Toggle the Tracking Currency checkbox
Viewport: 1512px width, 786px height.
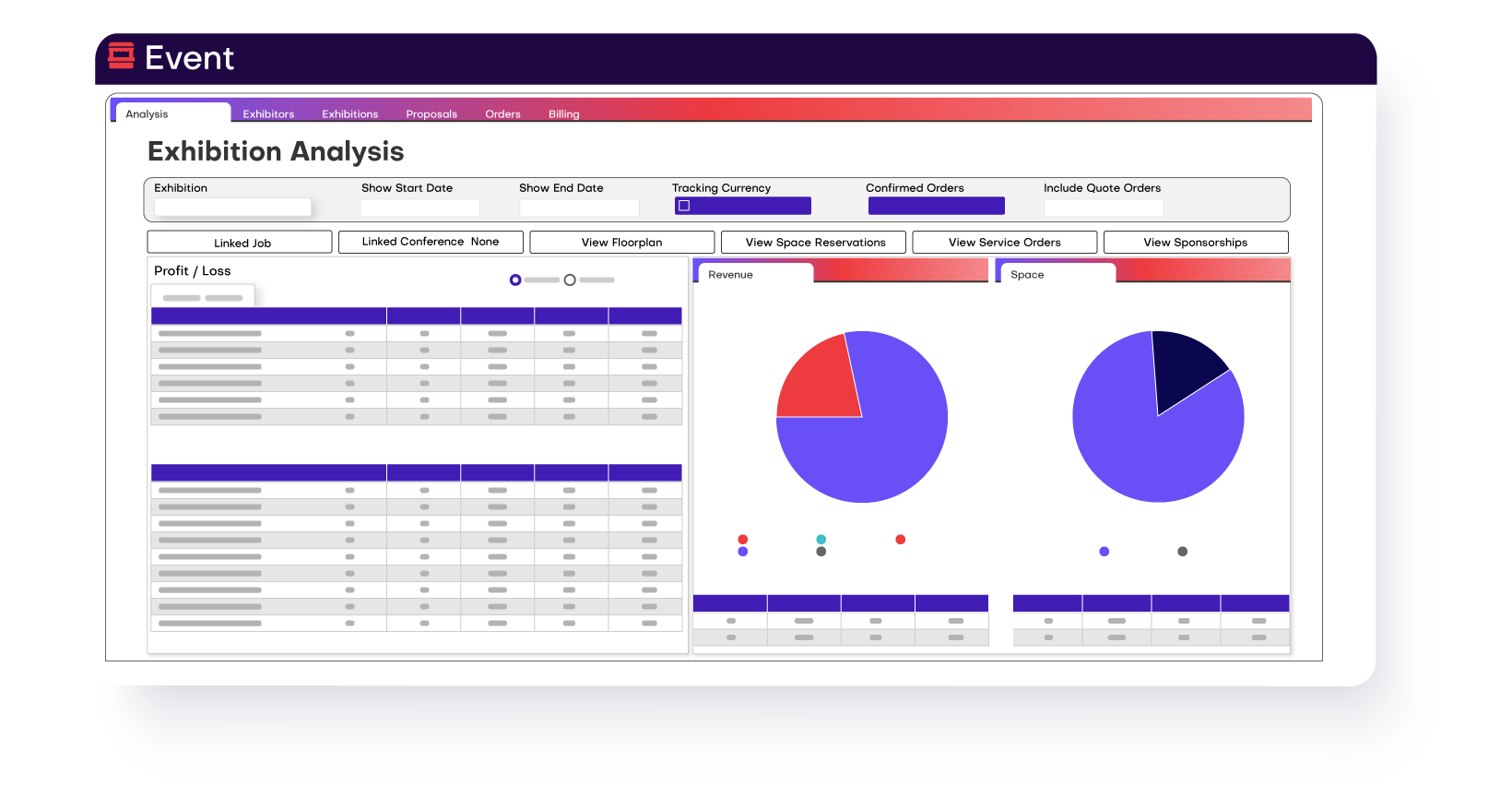pyautogui.click(x=684, y=206)
